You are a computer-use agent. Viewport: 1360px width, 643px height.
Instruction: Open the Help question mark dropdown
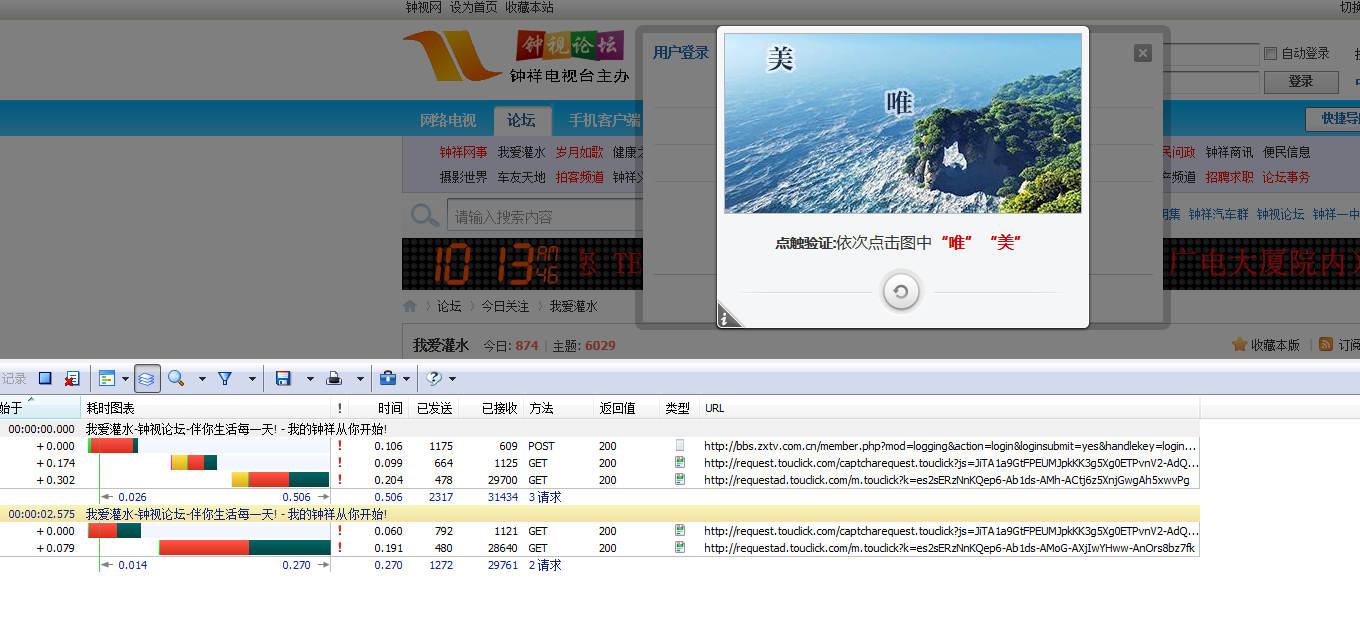click(x=441, y=379)
